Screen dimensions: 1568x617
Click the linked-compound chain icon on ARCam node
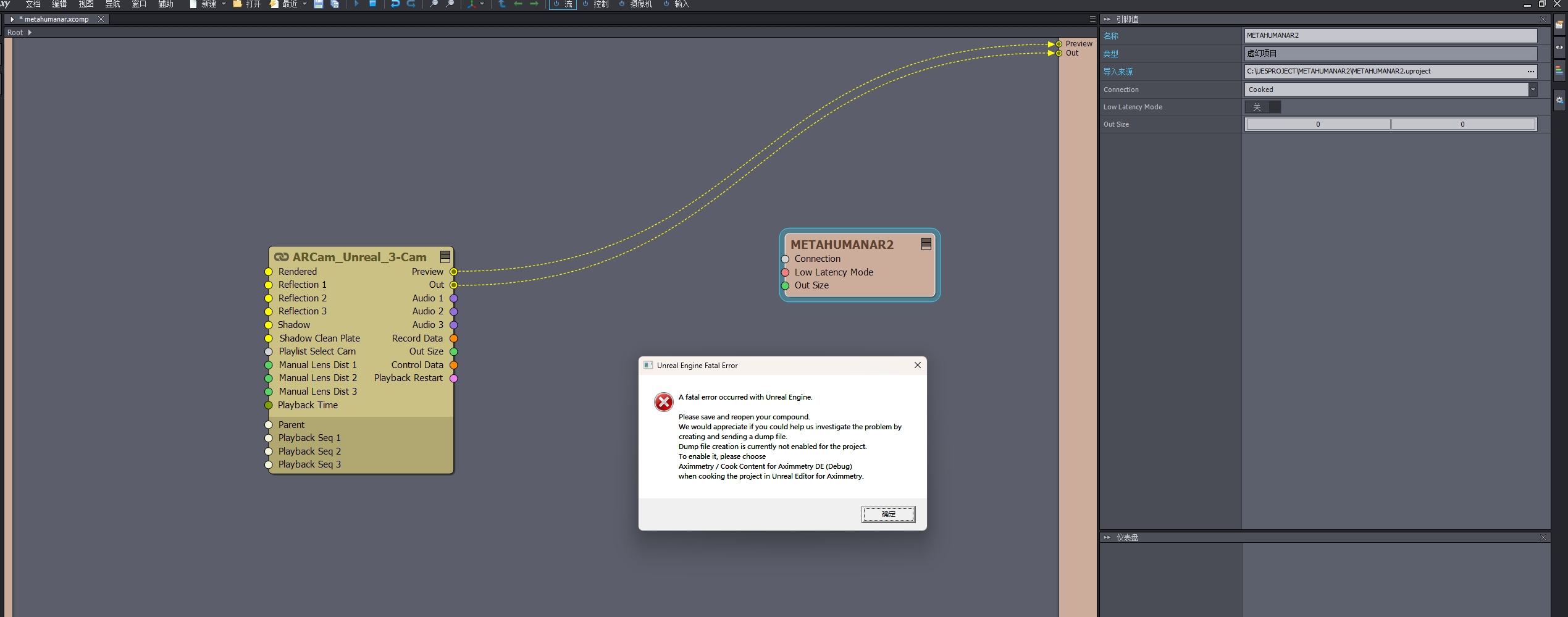tap(282, 257)
